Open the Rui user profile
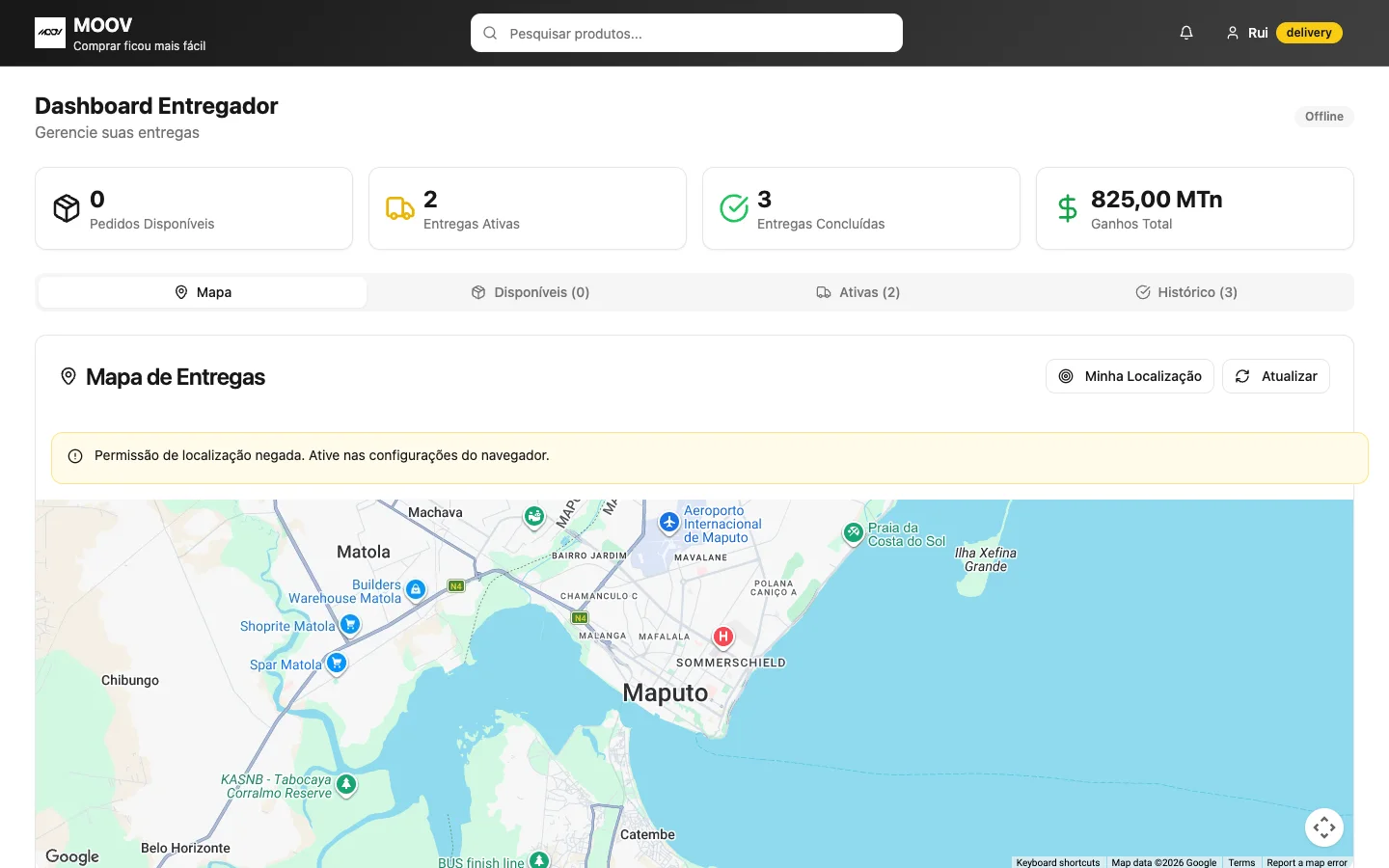 (1246, 33)
